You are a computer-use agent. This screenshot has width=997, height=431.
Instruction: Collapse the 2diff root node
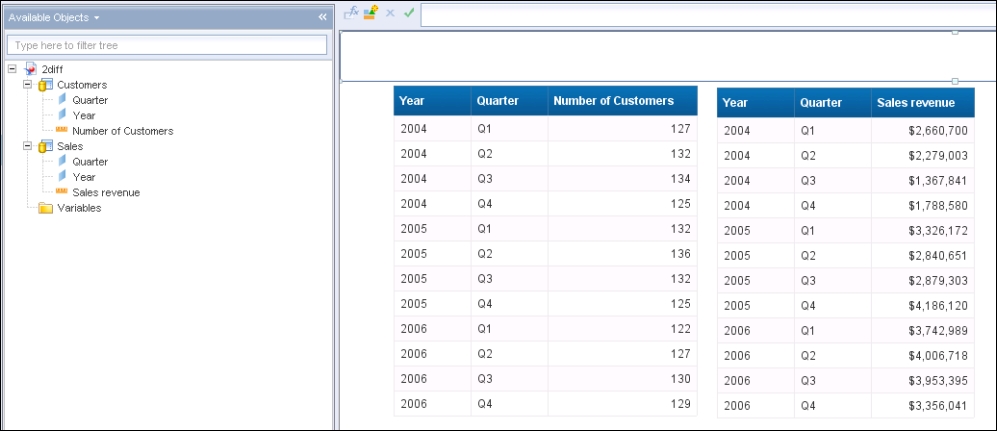[x=12, y=69]
